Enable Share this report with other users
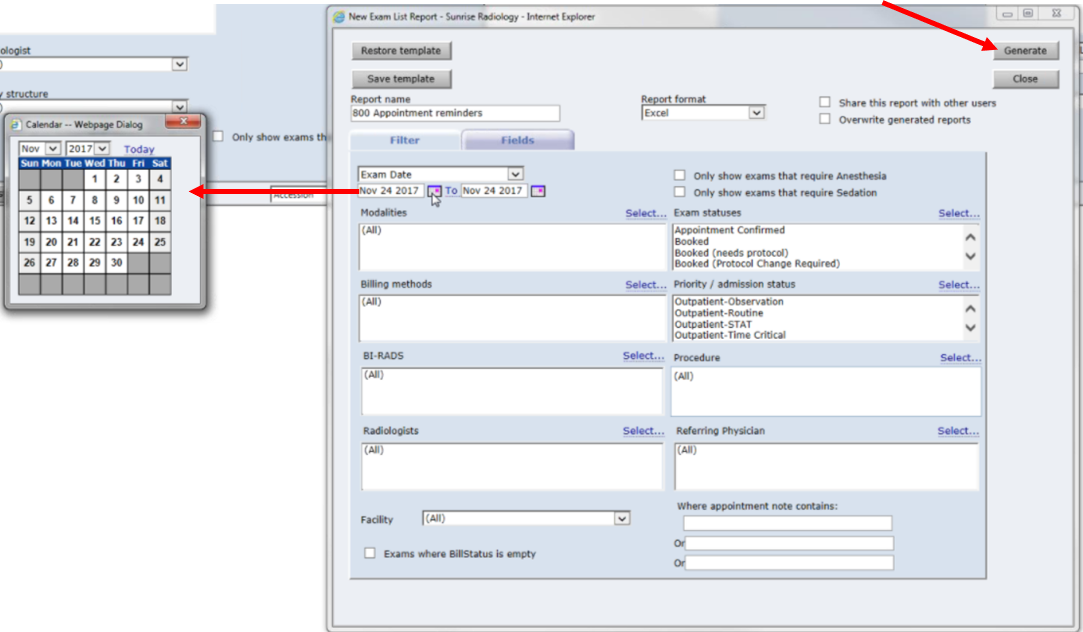The image size is (1083, 632). [x=825, y=103]
